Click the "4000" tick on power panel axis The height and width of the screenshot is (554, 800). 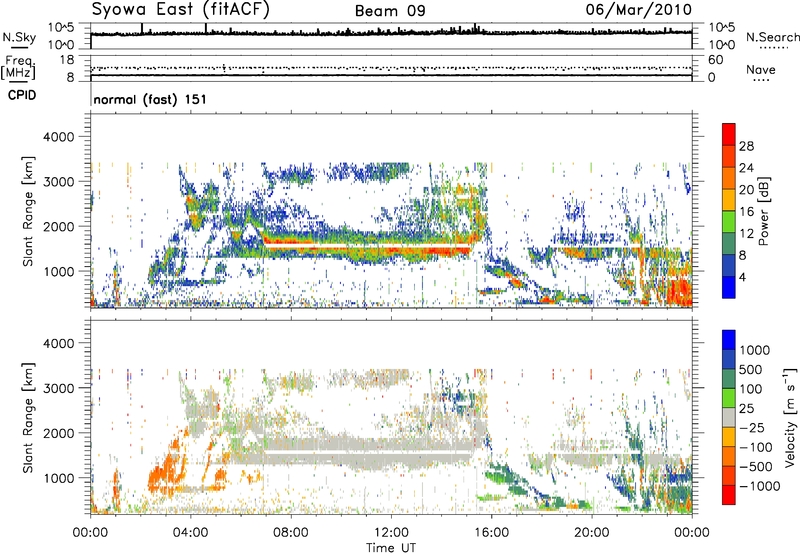[x=58, y=137]
